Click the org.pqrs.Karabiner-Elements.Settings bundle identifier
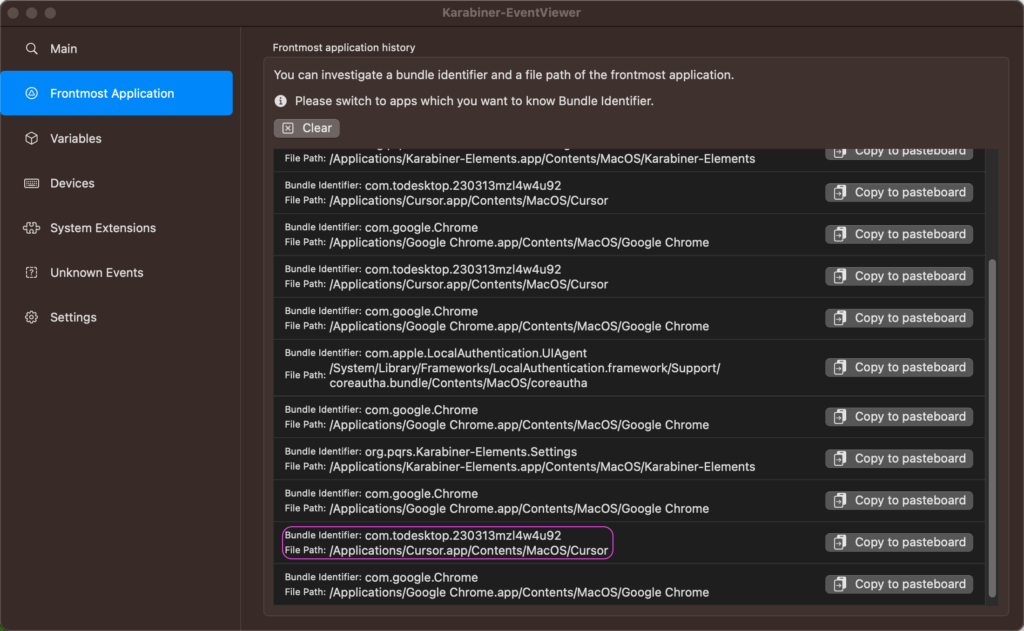 tap(471, 452)
